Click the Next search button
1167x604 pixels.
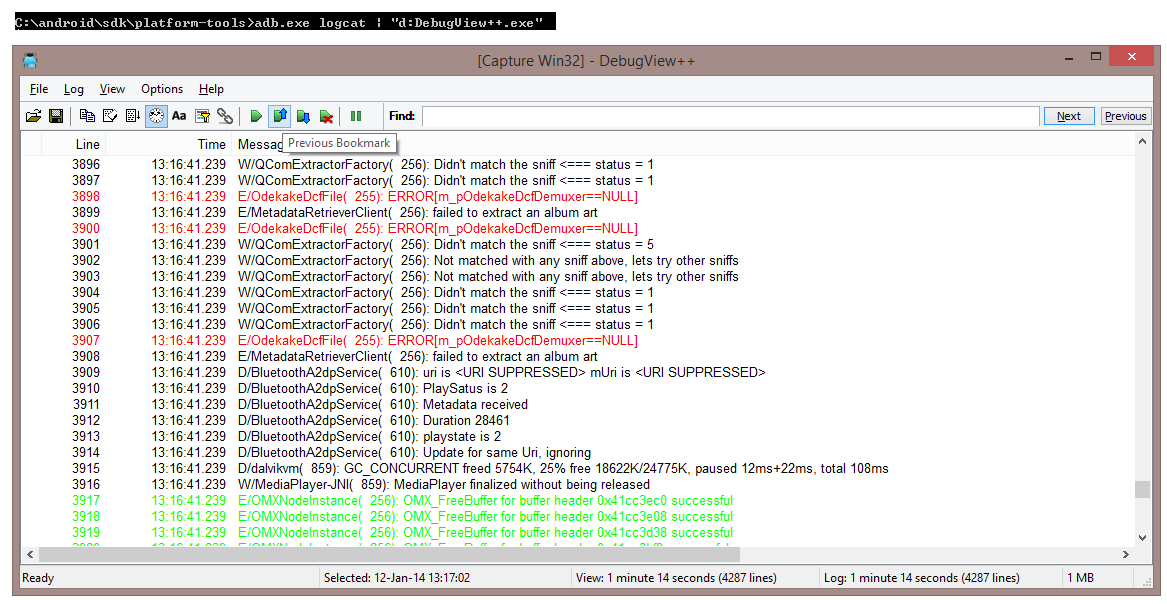coord(1068,115)
